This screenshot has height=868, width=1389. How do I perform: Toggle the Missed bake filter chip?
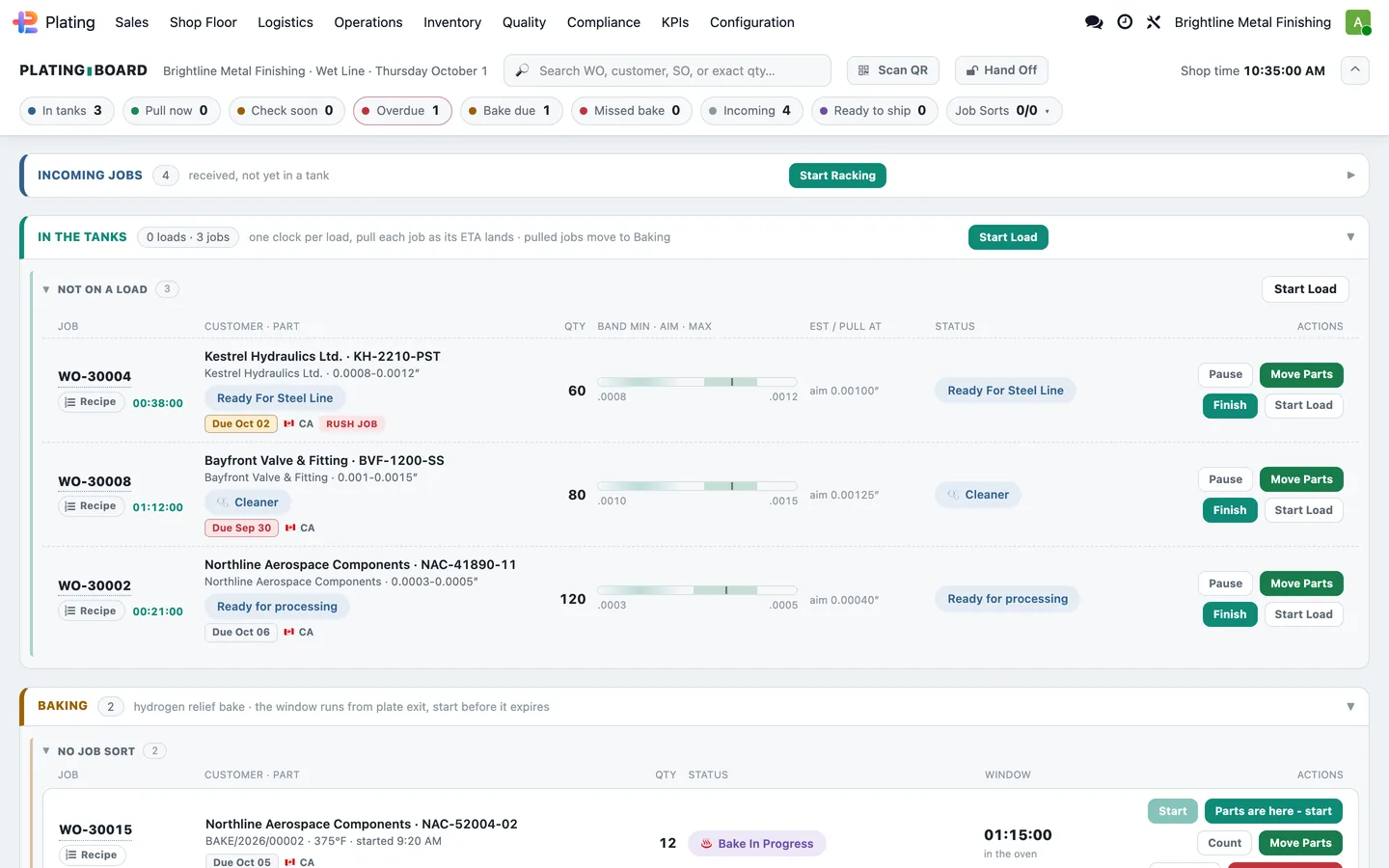click(632, 111)
